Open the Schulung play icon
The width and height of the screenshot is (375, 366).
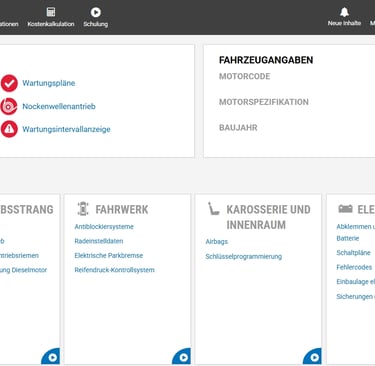[96, 12]
